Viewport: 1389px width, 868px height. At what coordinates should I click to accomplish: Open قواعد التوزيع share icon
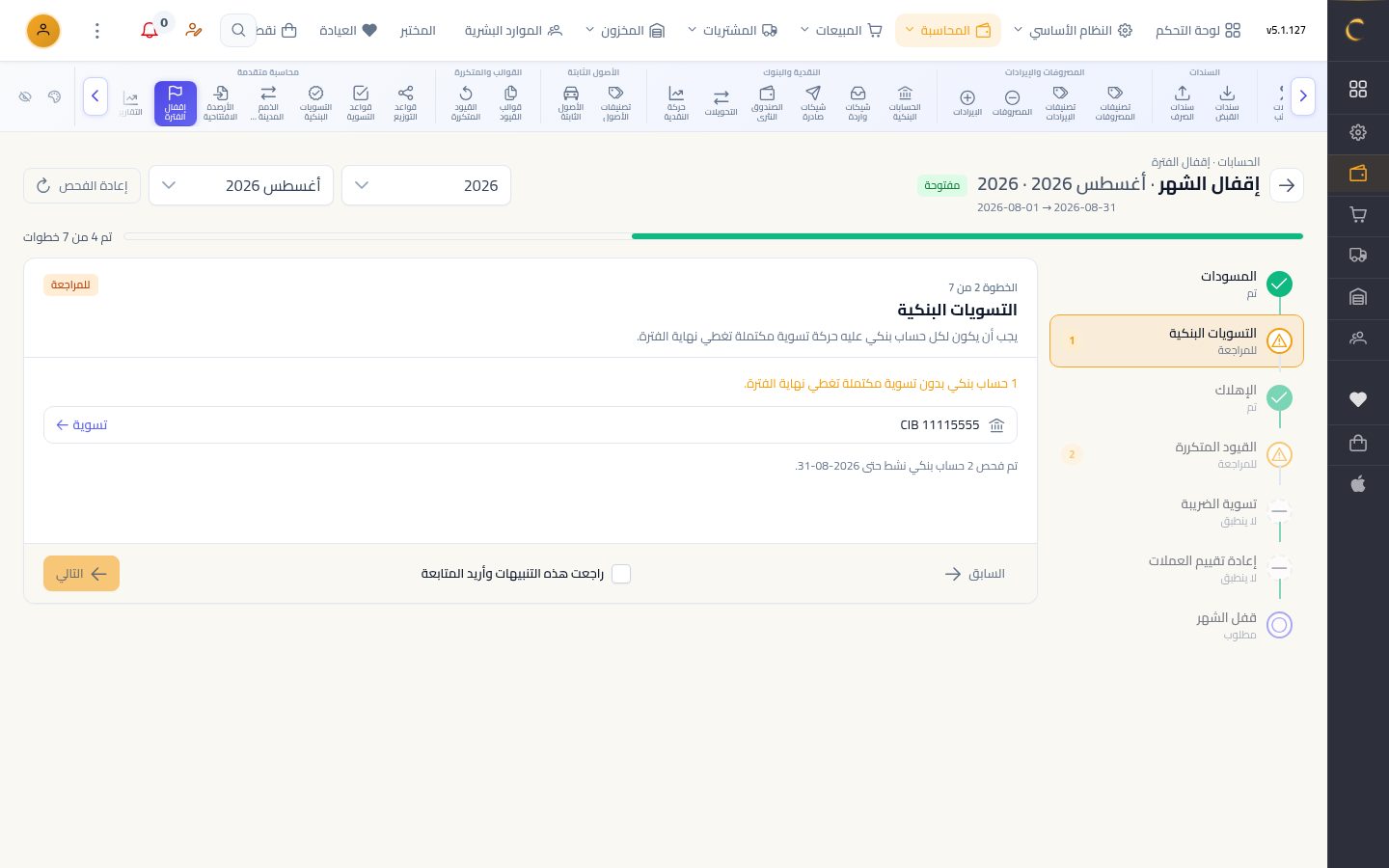pos(405,102)
